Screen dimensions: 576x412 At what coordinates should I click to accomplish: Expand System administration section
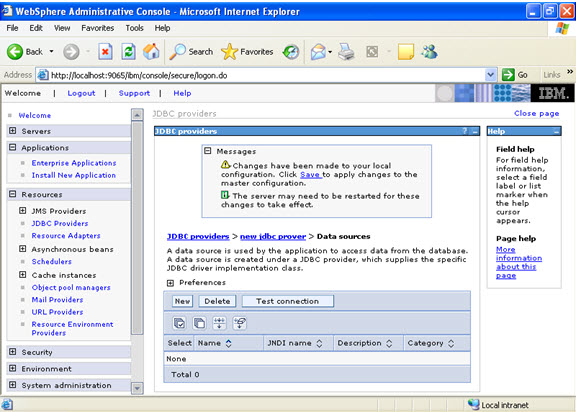[13, 385]
